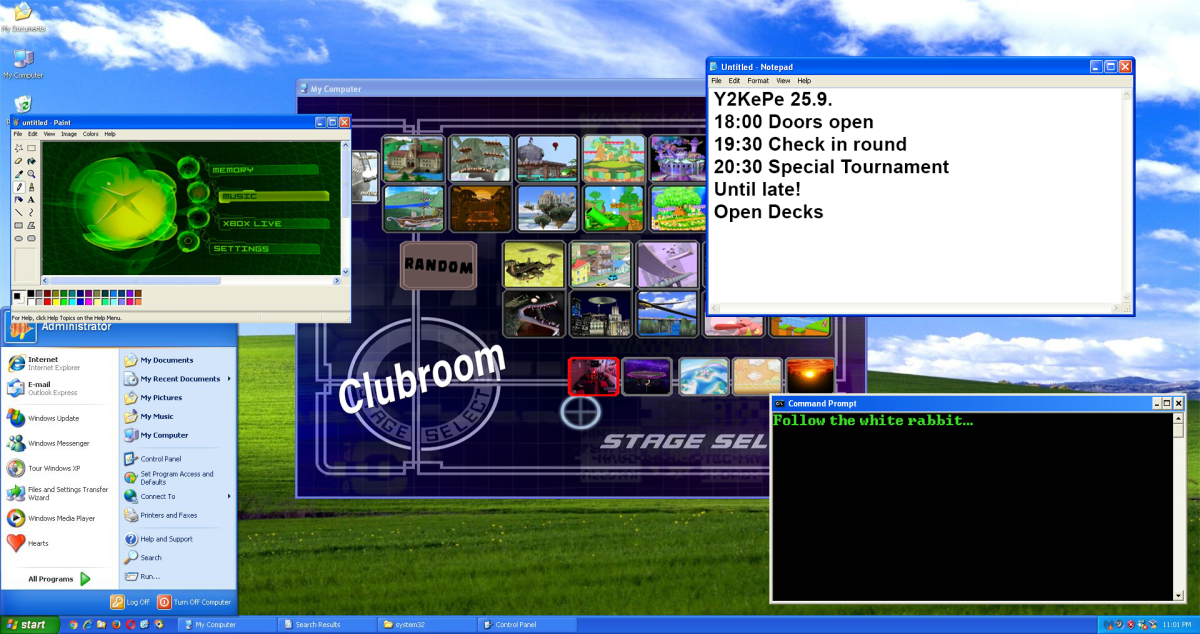The width and height of the screenshot is (1200, 634).
Task: Choose the Polygon tool in Paint
Action: pos(32,225)
